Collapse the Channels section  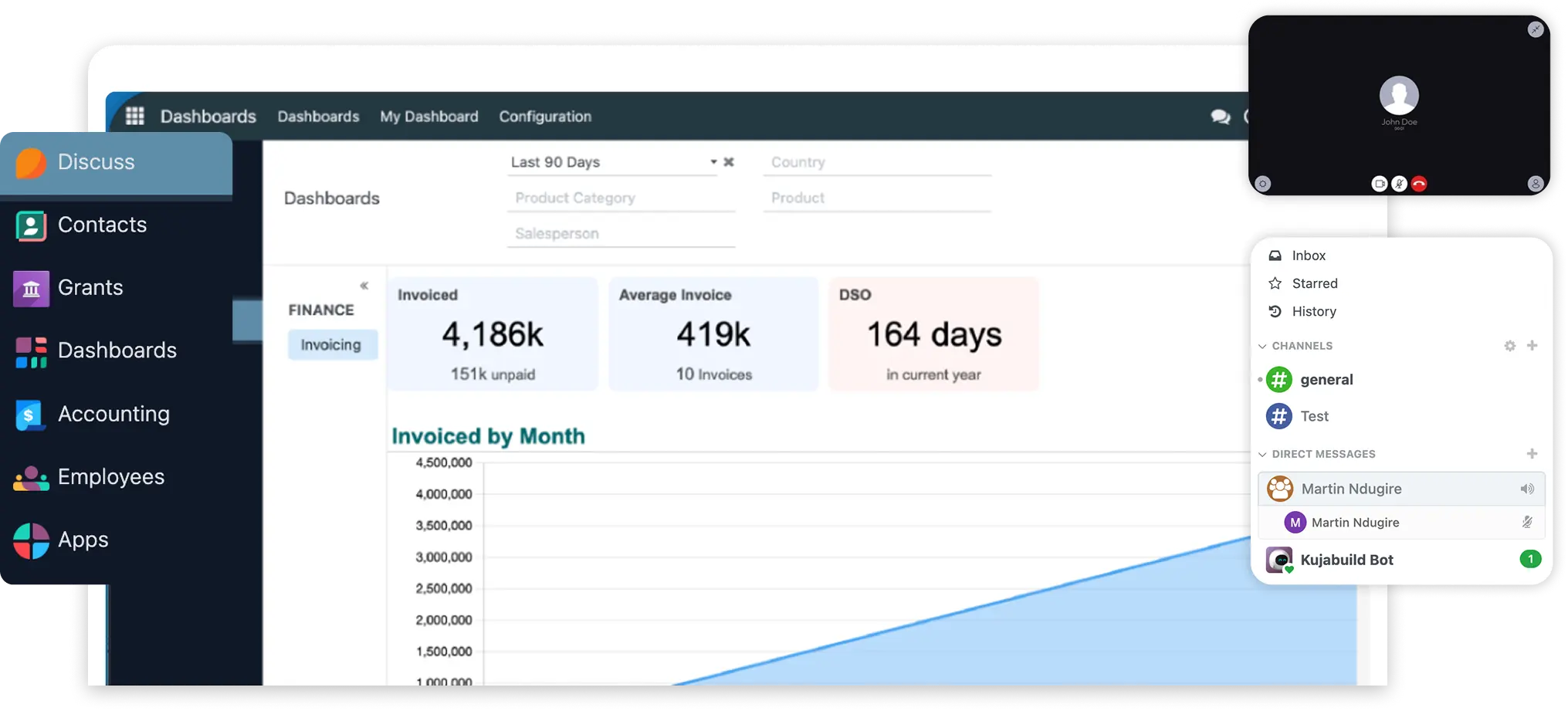(1263, 347)
